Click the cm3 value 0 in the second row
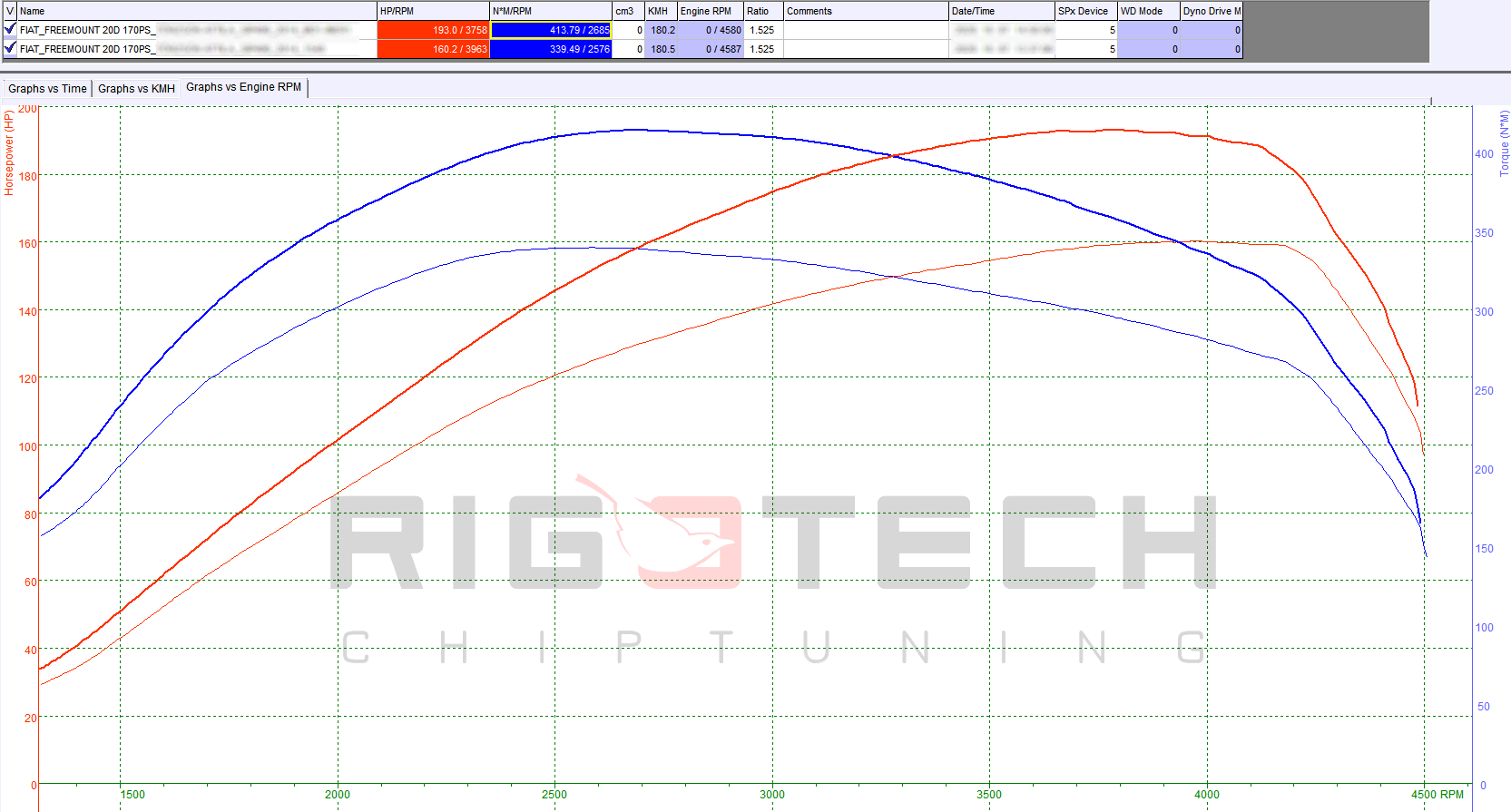 (628, 49)
